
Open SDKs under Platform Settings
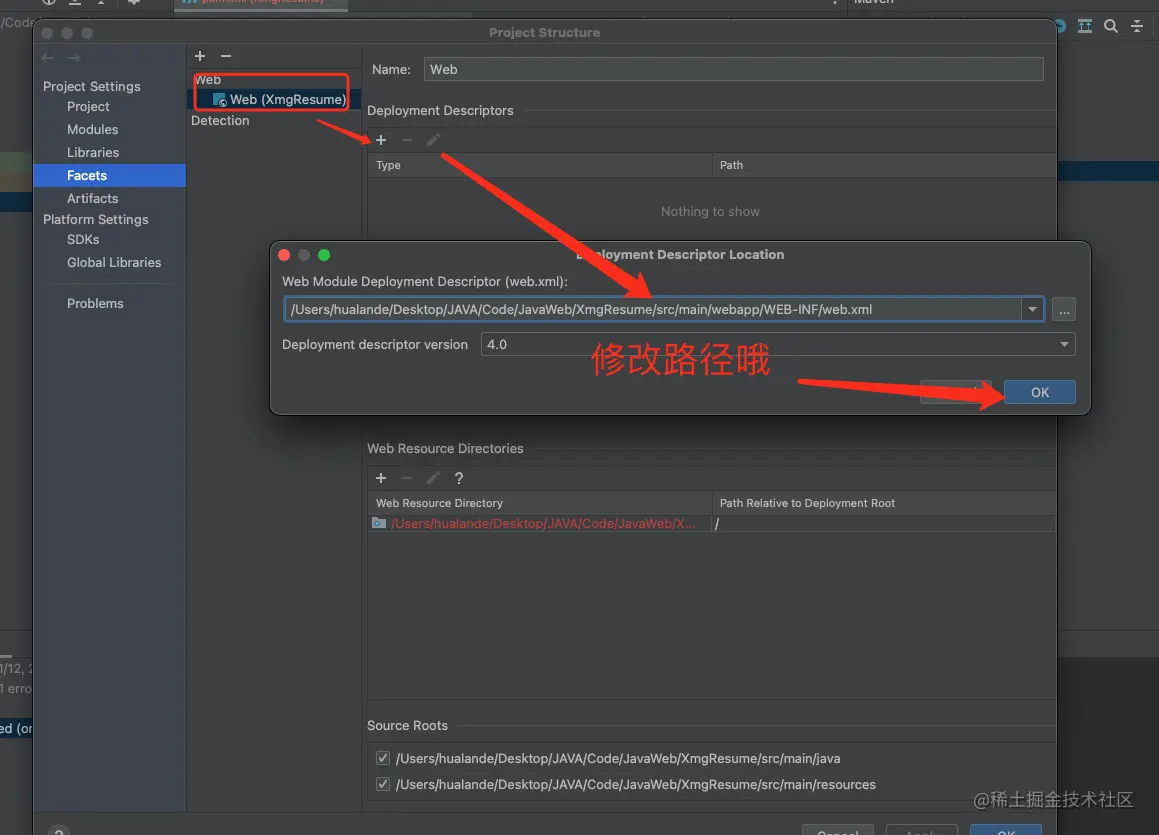[83, 239]
